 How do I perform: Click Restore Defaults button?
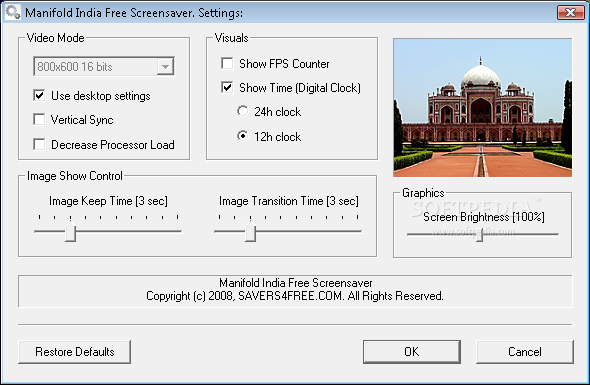(x=75, y=352)
